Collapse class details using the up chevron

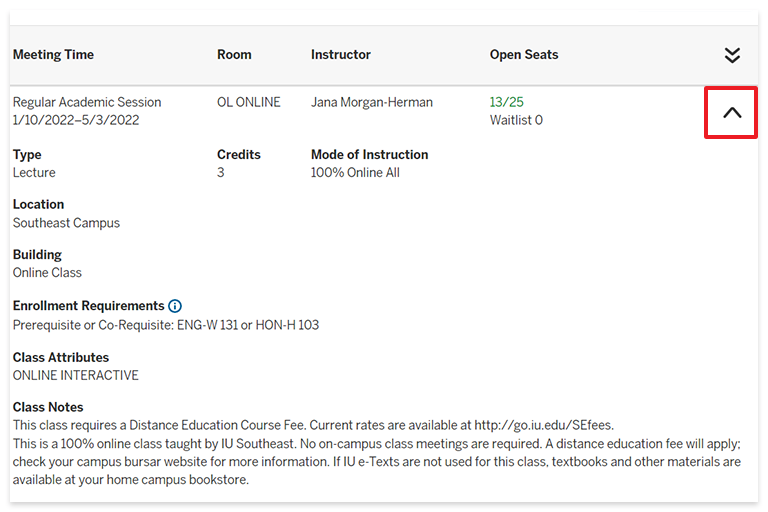tap(732, 113)
